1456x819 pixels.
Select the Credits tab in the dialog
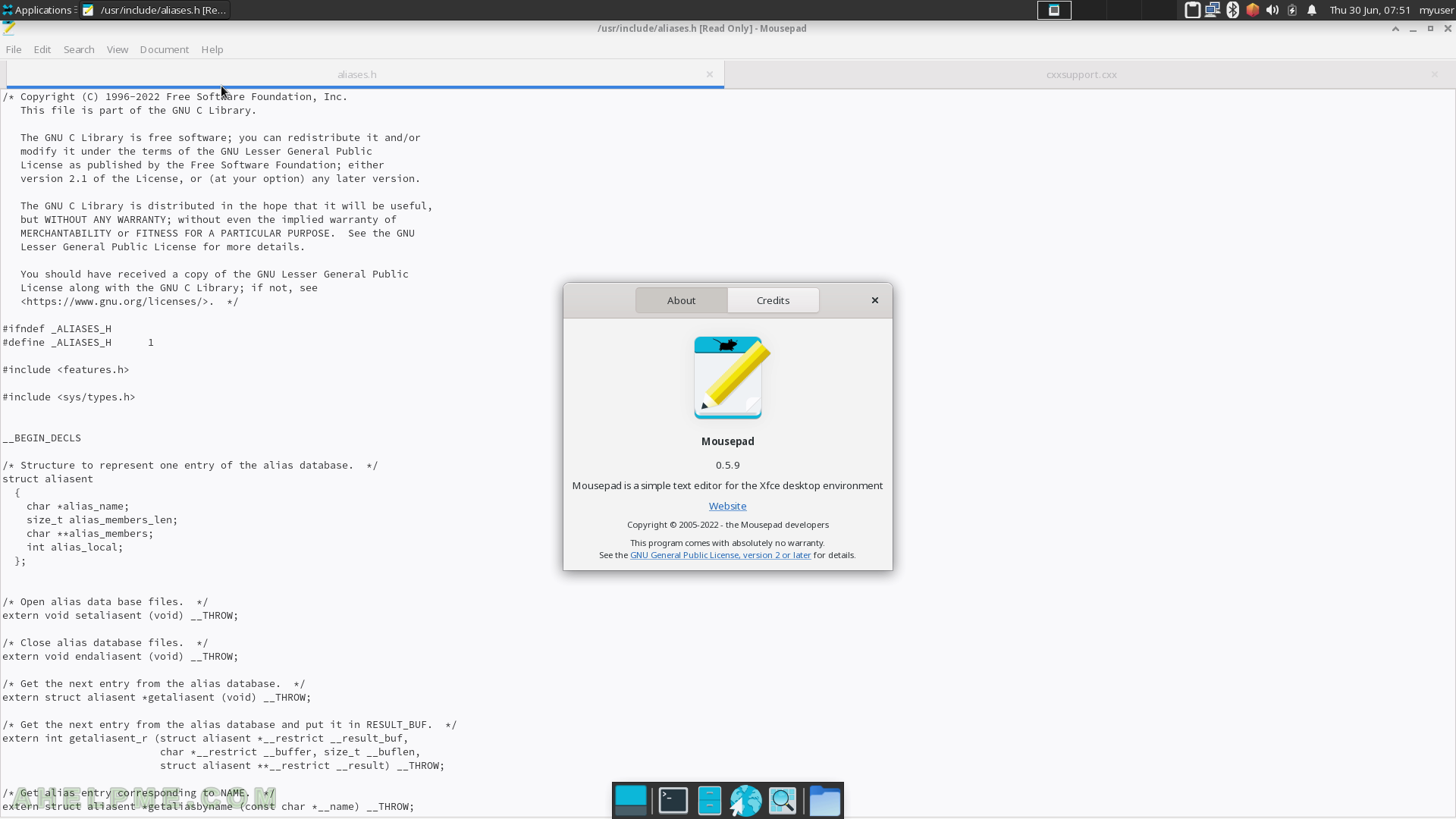tap(773, 300)
